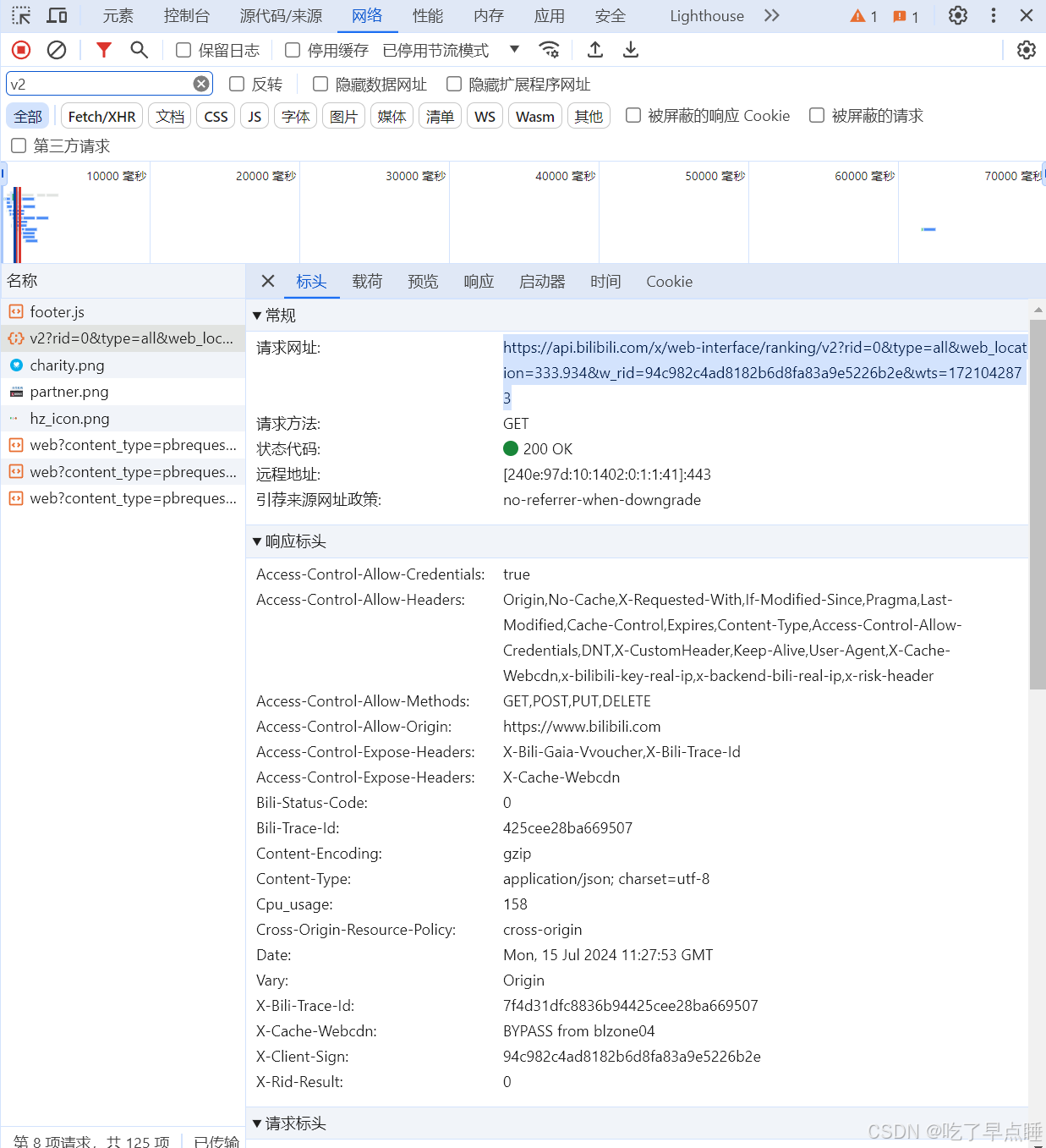Open the 时间 details tab
Viewport: 1046px width, 1148px height.
pyautogui.click(x=605, y=281)
